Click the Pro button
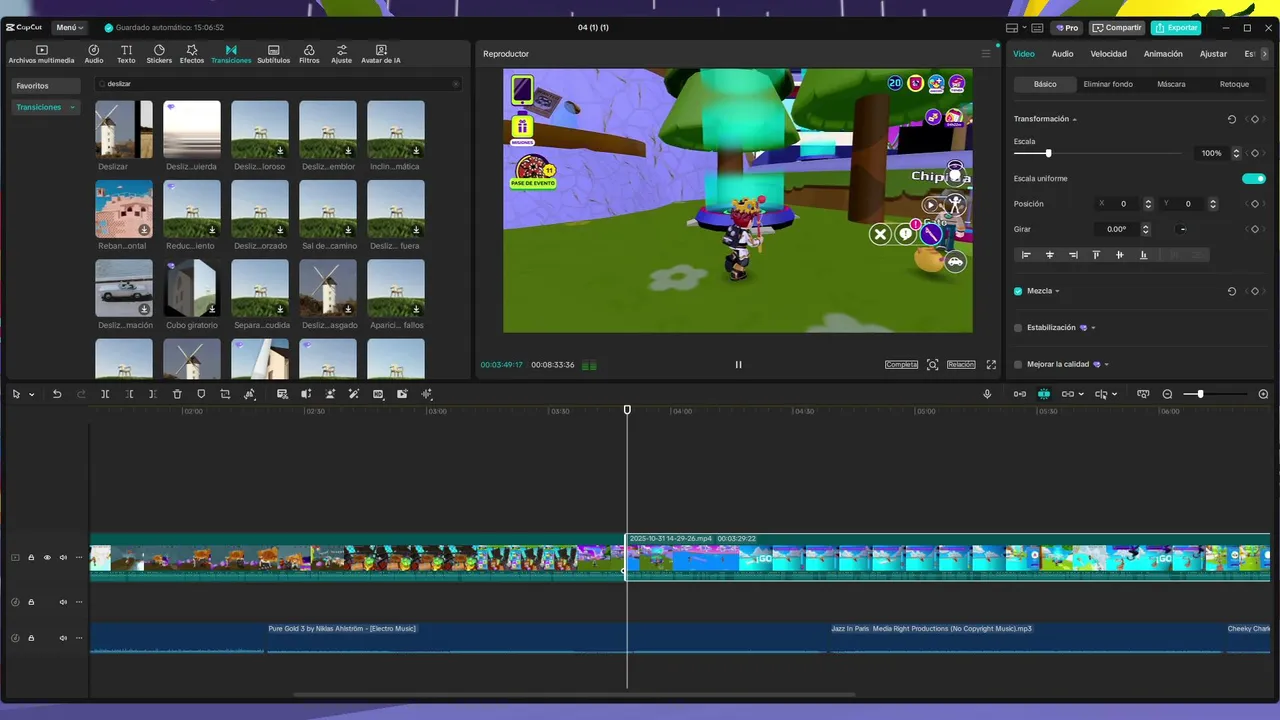 [1067, 28]
